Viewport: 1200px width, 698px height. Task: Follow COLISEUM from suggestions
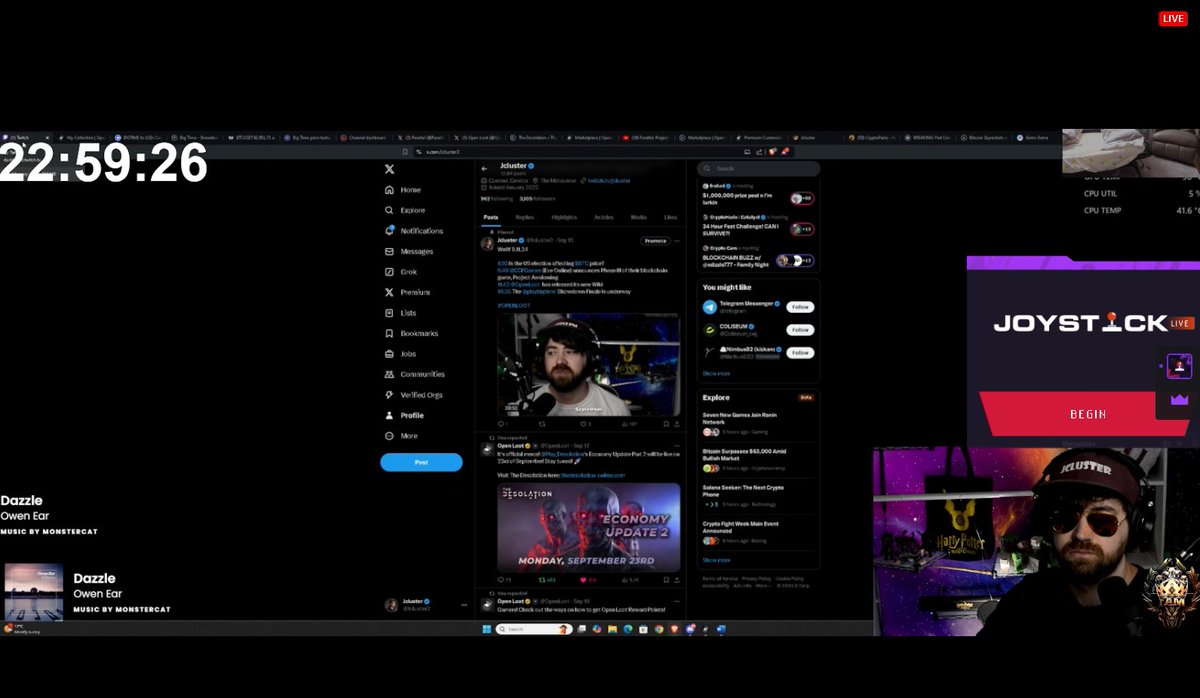click(801, 330)
